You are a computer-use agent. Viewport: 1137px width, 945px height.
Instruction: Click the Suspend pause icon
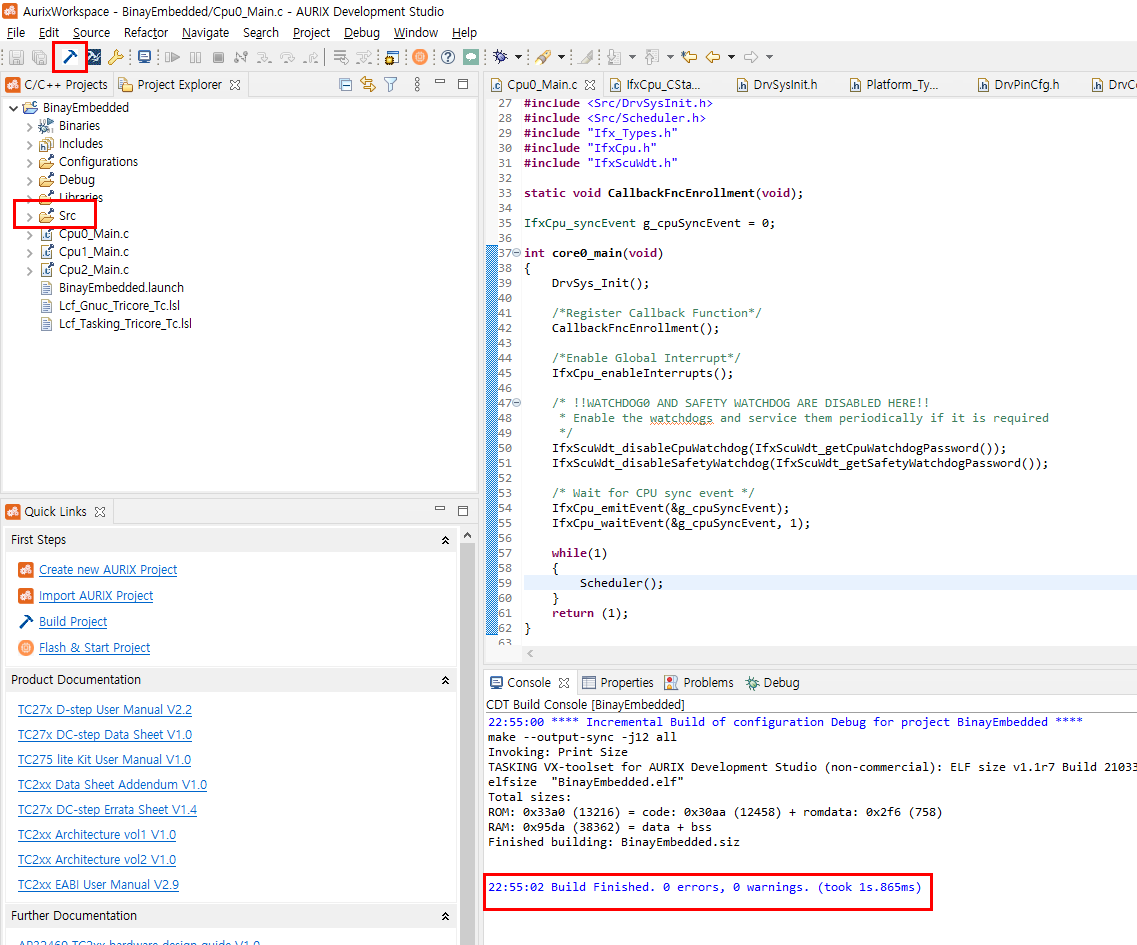(x=196, y=57)
